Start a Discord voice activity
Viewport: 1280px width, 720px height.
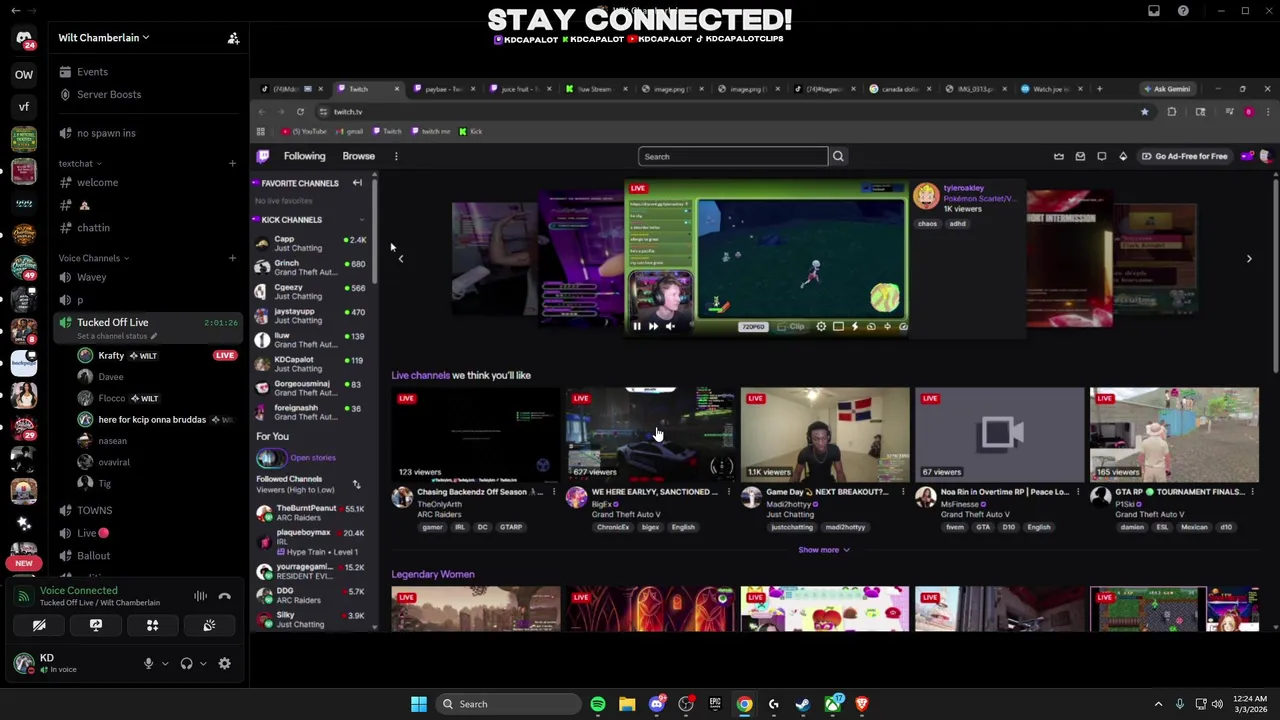coord(153,626)
